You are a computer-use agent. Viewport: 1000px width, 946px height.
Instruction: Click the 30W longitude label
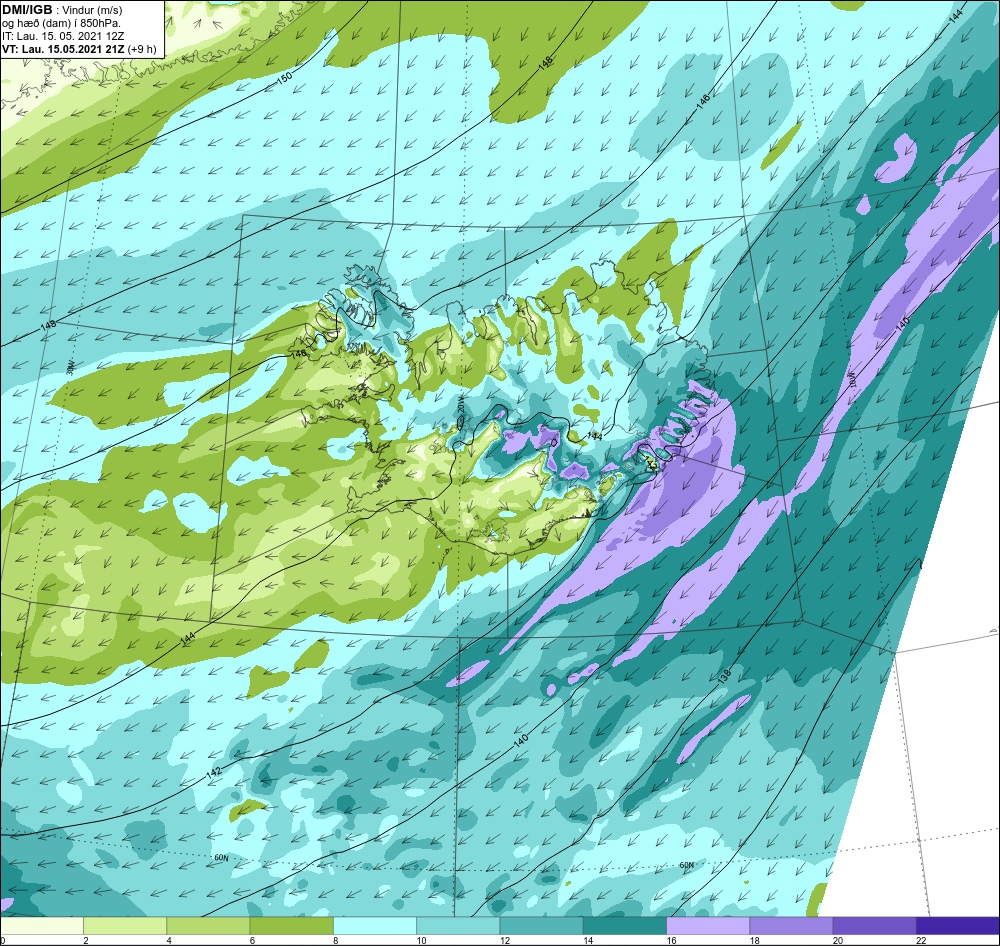click(x=71, y=367)
